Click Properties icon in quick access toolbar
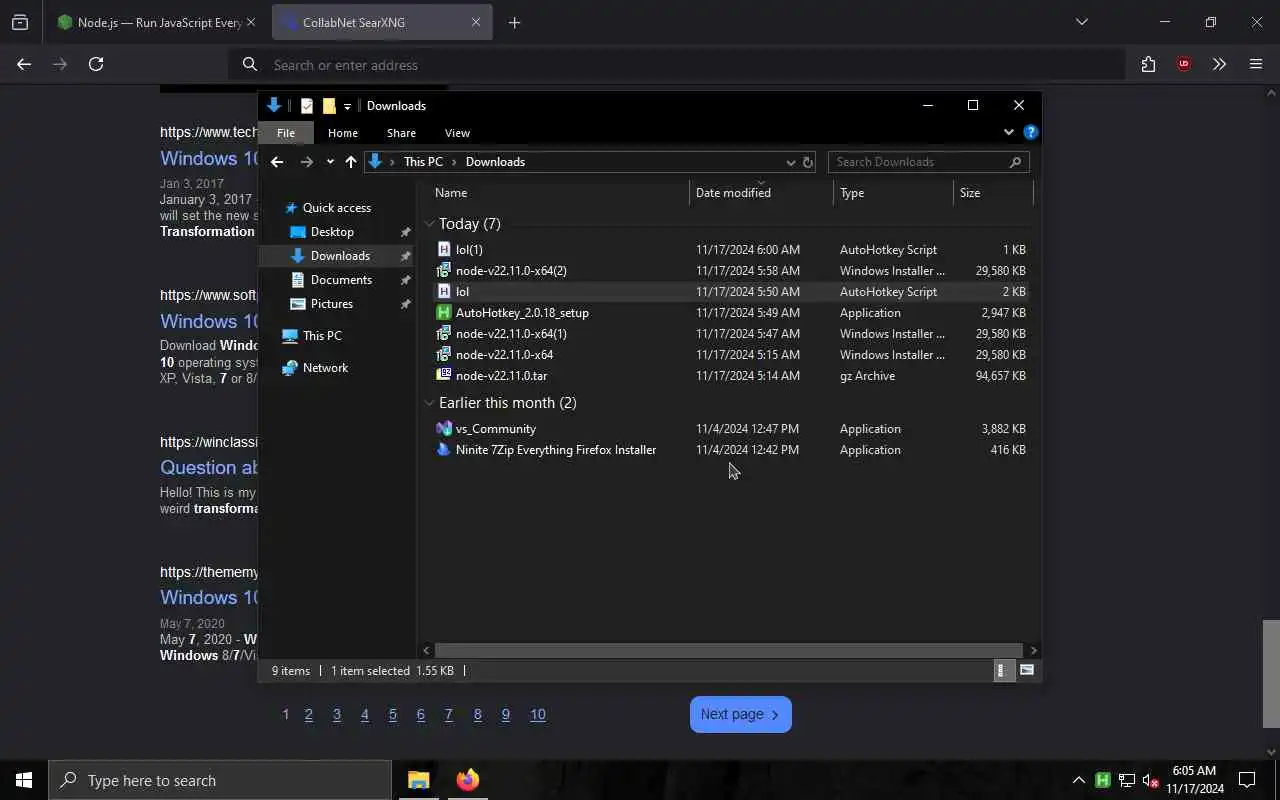The width and height of the screenshot is (1280, 800). 307,106
